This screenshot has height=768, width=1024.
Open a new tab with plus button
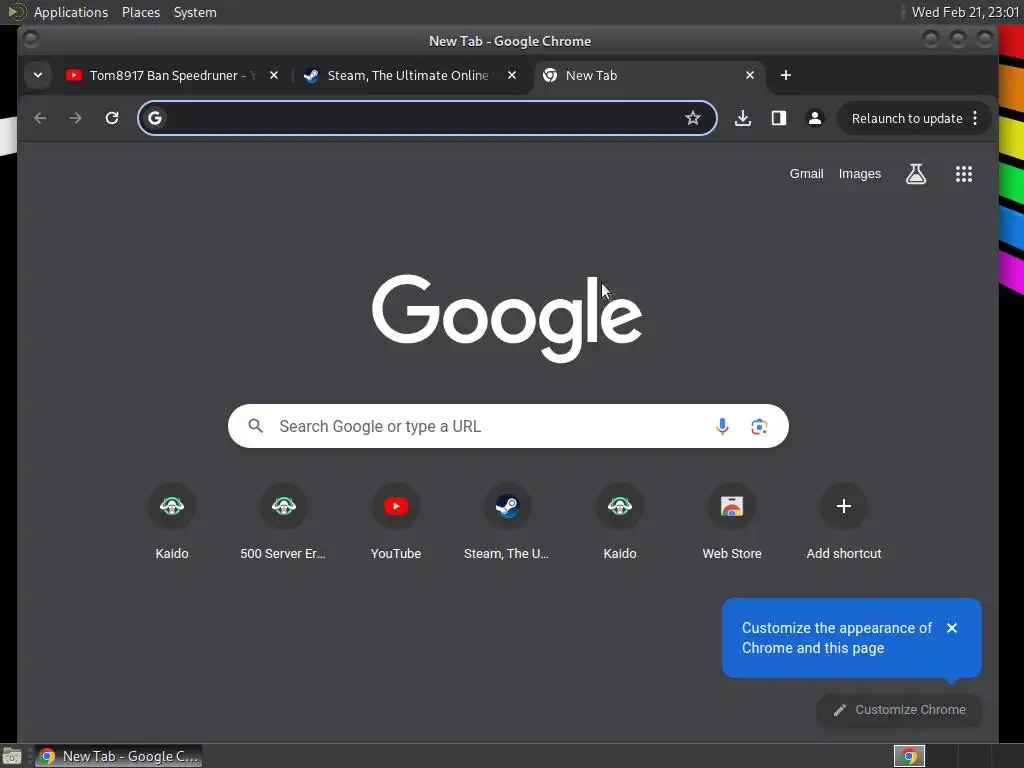click(786, 75)
